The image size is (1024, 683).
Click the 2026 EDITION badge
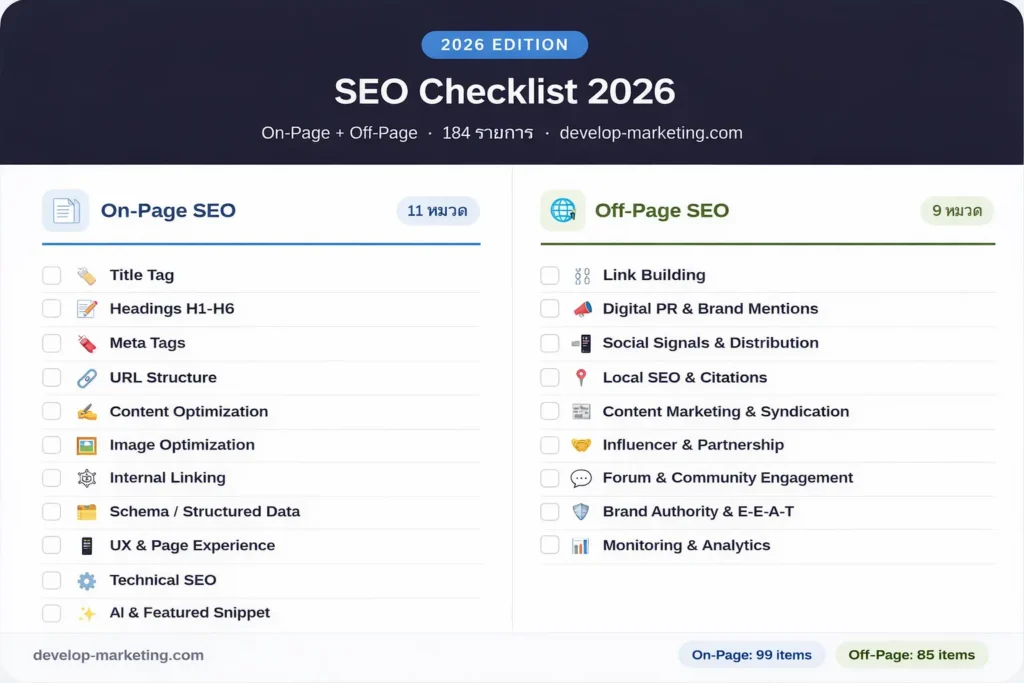(504, 44)
